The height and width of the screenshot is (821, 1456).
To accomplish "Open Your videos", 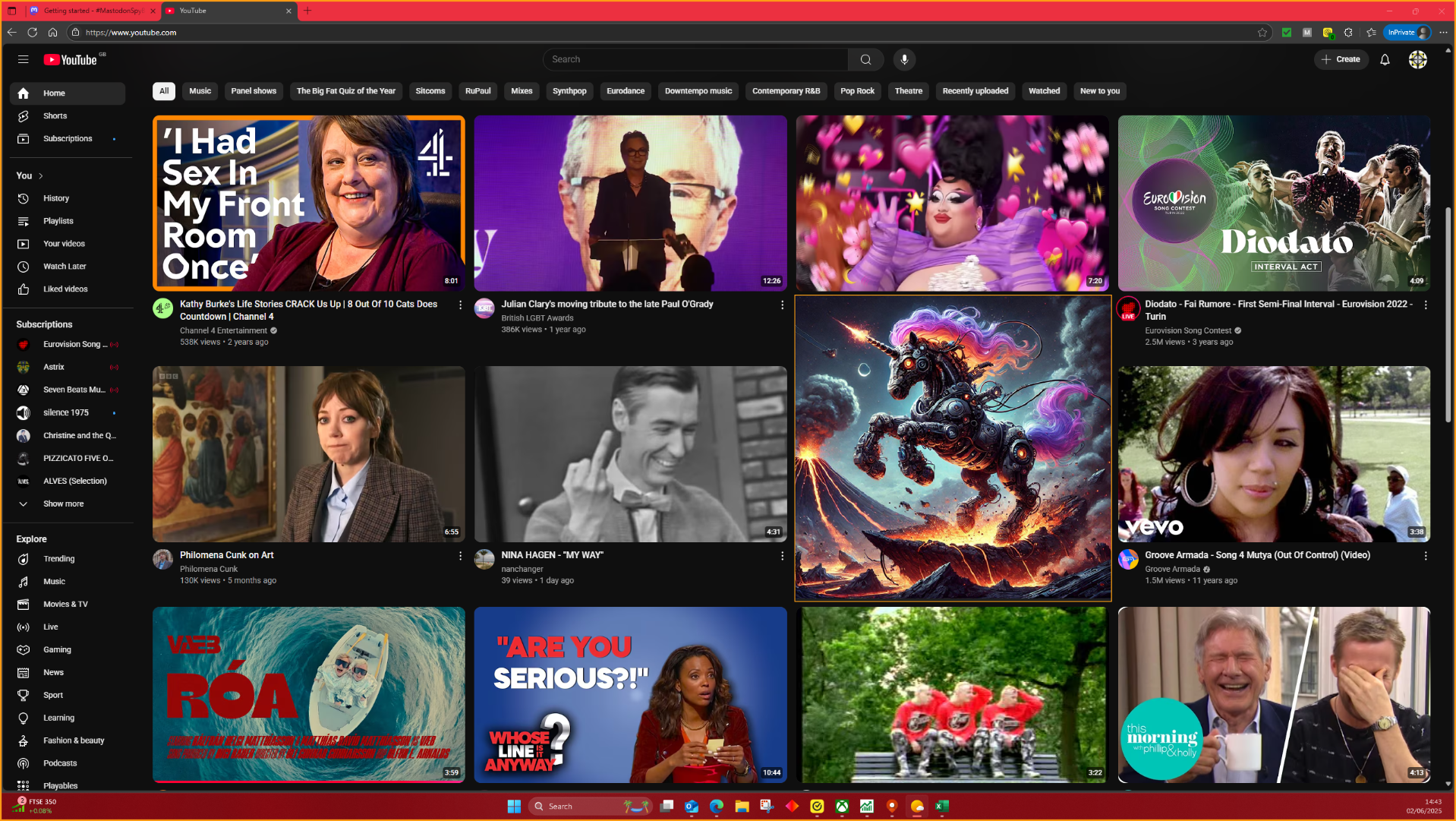I will [x=68, y=244].
